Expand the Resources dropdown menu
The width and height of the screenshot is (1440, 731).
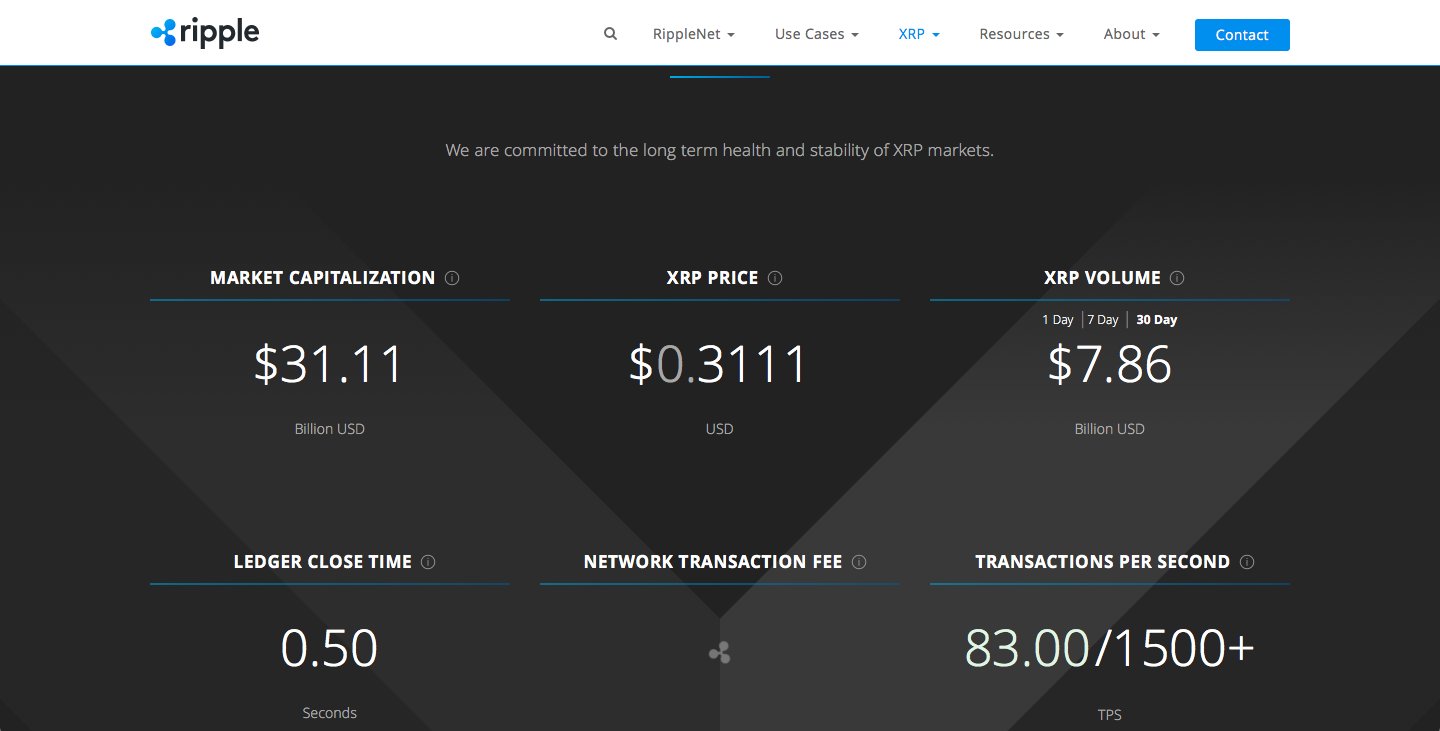tap(1021, 34)
